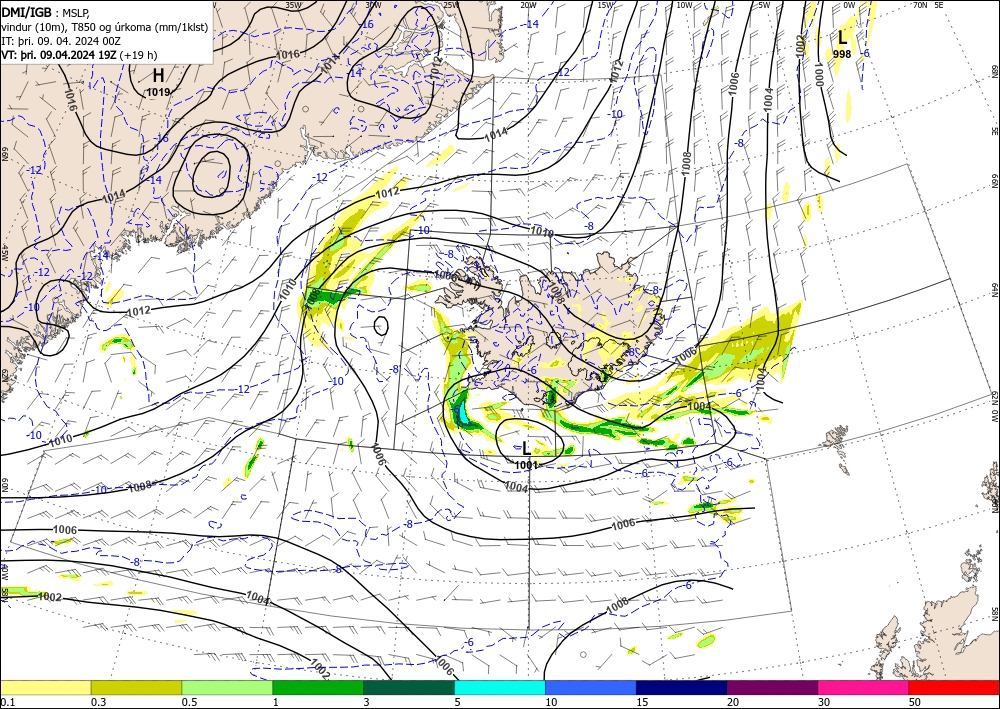Screen dimensions: 1000x709
Task: Click the '1000' isobar label
Action: click(x=819, y=75)
